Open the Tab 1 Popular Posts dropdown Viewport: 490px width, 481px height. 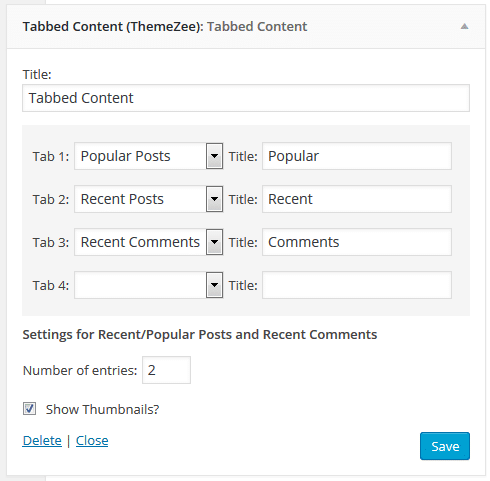[x=148, y=156]
